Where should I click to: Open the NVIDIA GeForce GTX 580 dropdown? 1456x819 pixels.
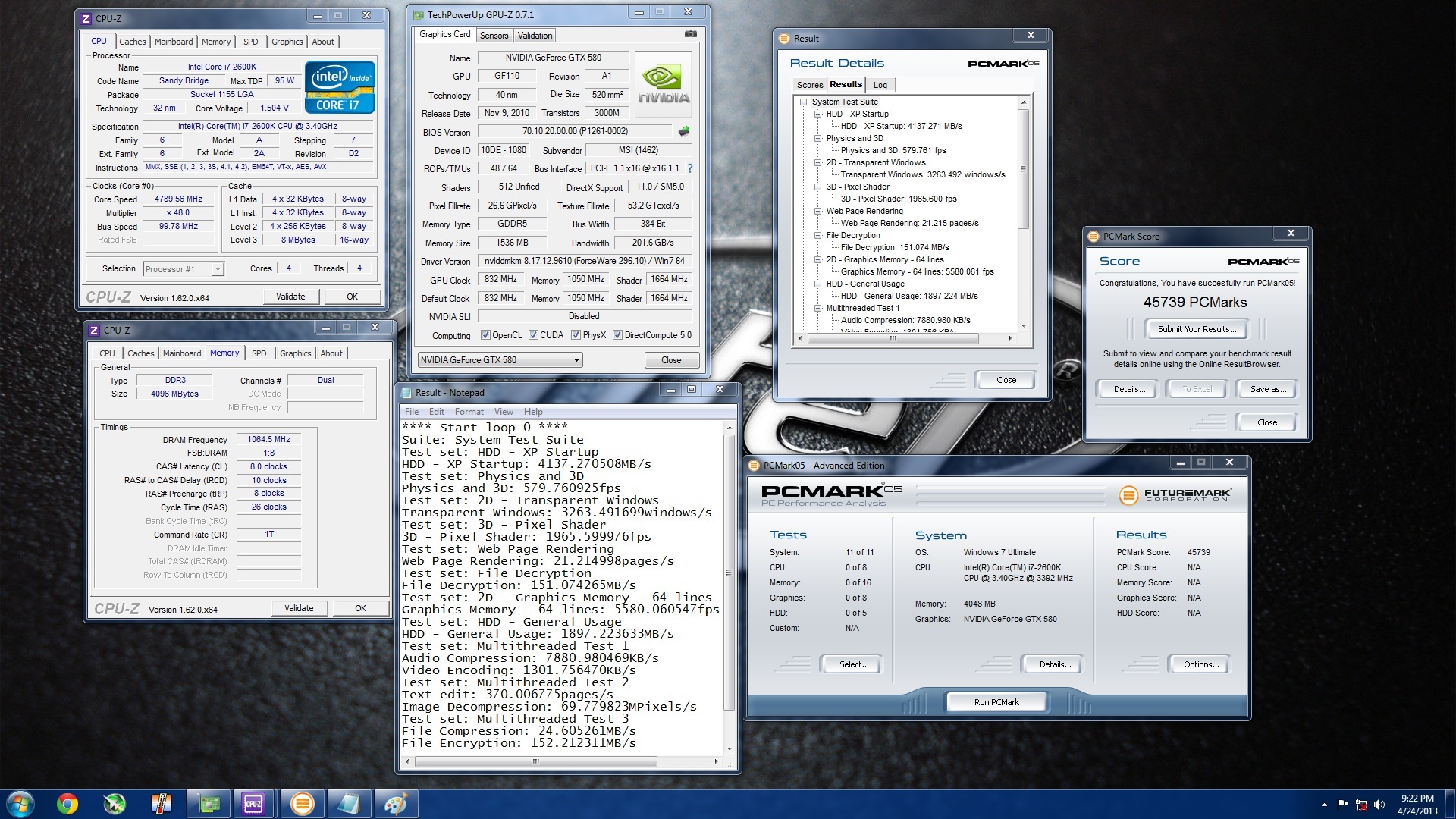click(500, 359)
